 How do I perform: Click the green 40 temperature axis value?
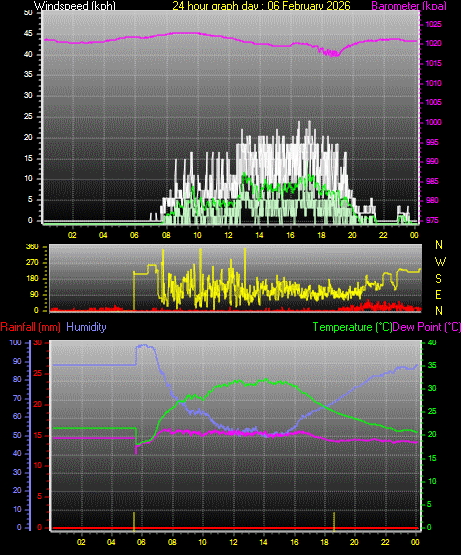click(432, 342)
